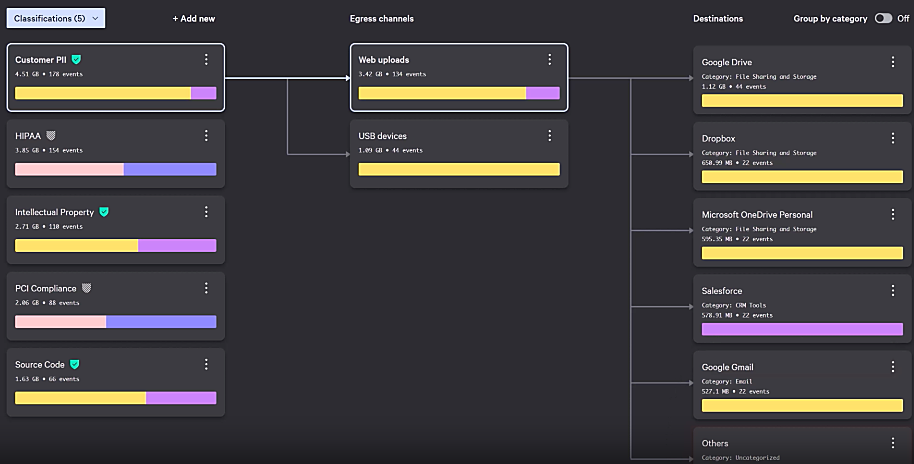Click the Google Gmail destination title
The width and height of the screenshot is (914, 464).
tap(728, 367)
